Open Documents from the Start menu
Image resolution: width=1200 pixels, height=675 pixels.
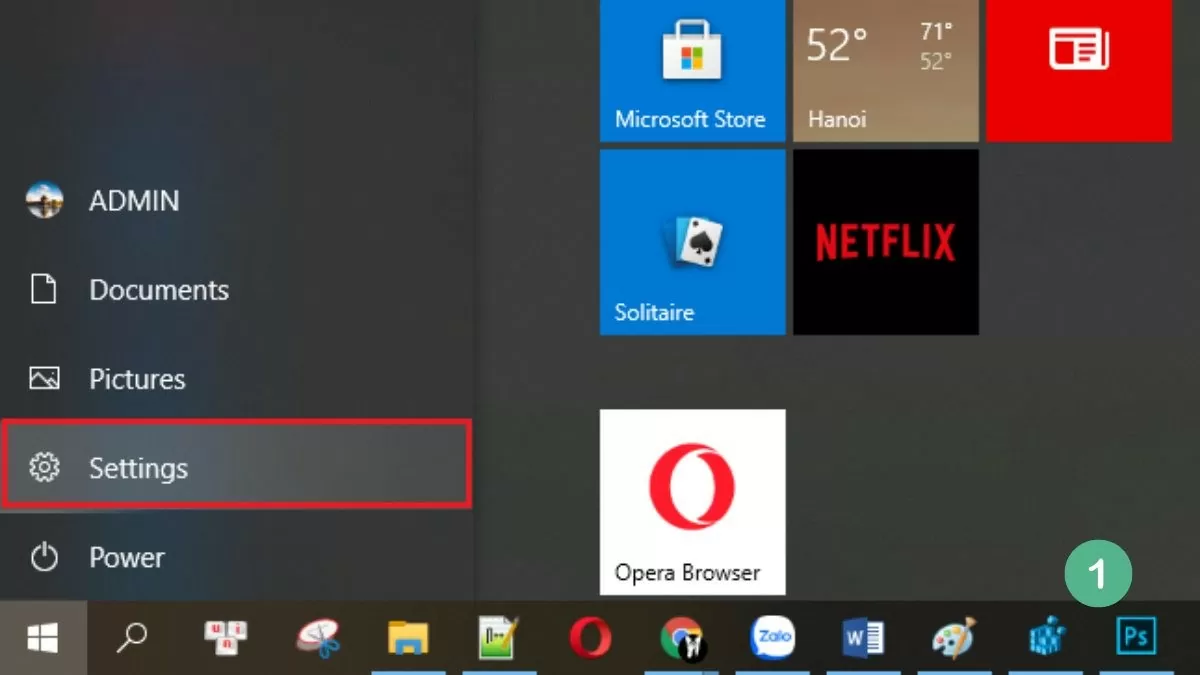pyautogui.click(x=159, y=290)
